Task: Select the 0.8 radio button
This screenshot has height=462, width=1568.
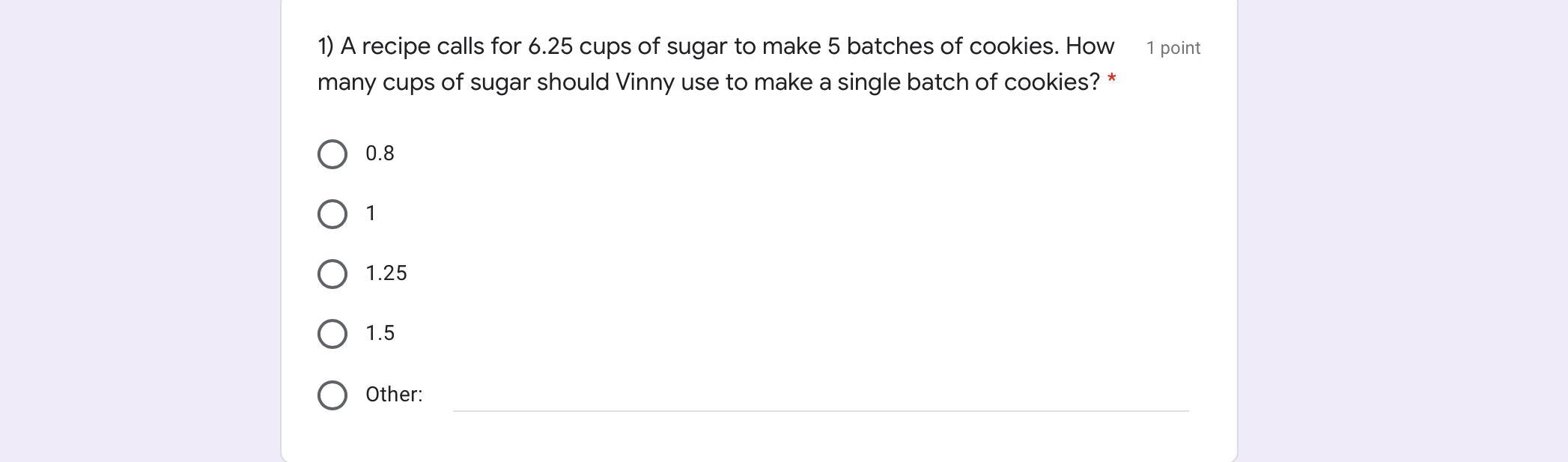Action: [x=332, y=154]
